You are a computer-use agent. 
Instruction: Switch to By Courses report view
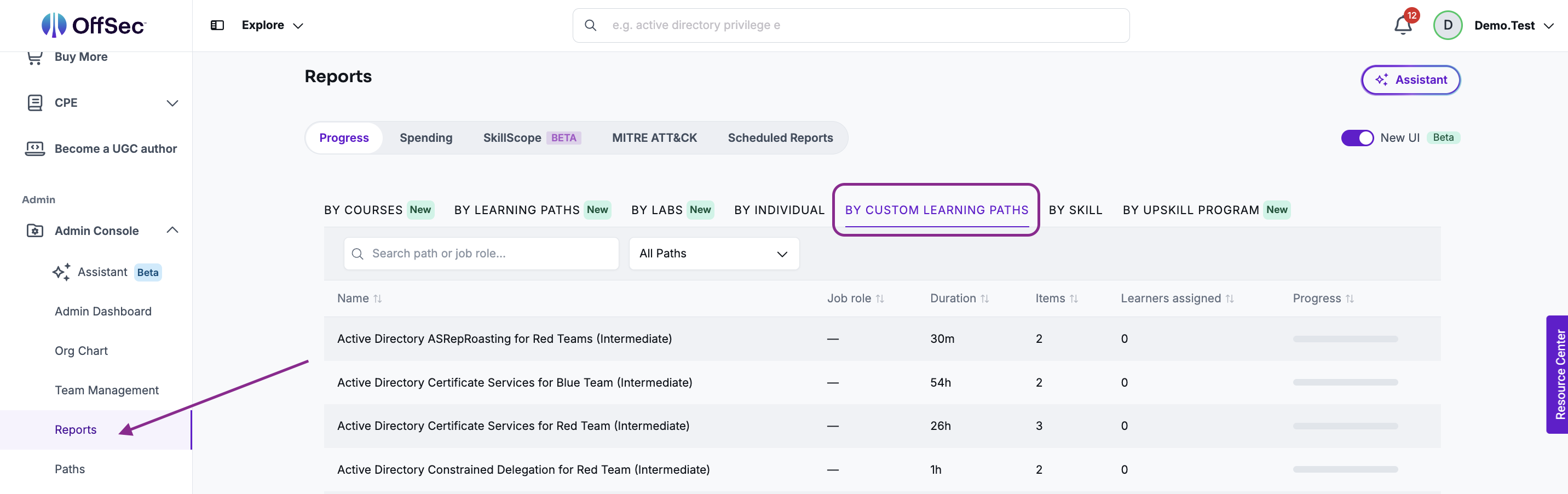[x=379, y=210]
